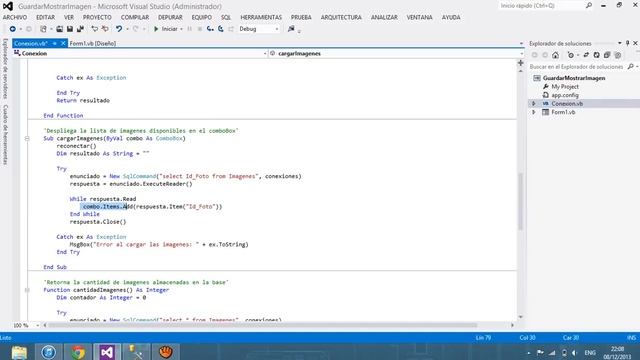Click the Open File toolbar icon
This screenshot has width=640, height=360.
click(x=60, y=29)
